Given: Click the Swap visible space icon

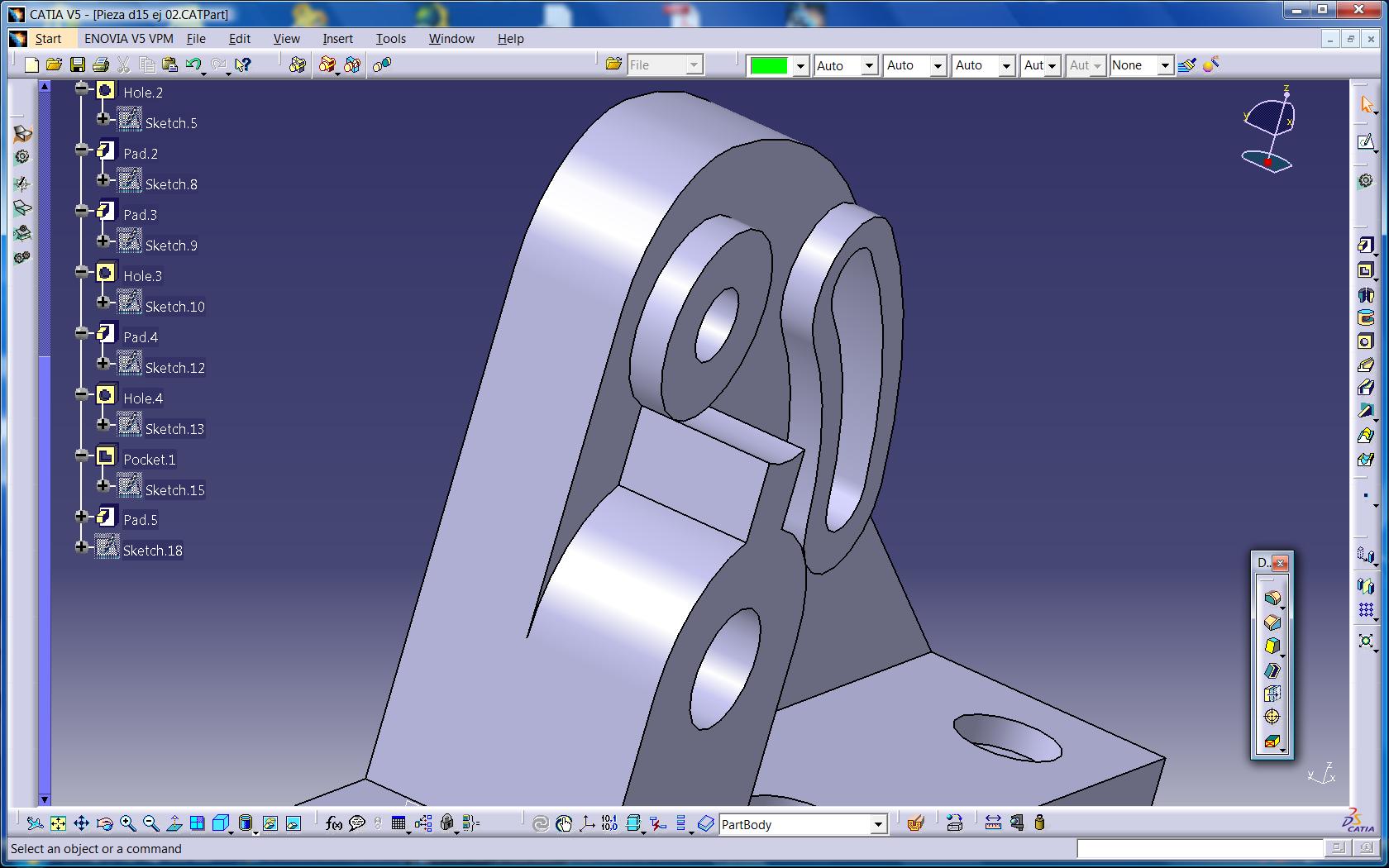Looking at the screenshot, I should click(x=293, y=823).
